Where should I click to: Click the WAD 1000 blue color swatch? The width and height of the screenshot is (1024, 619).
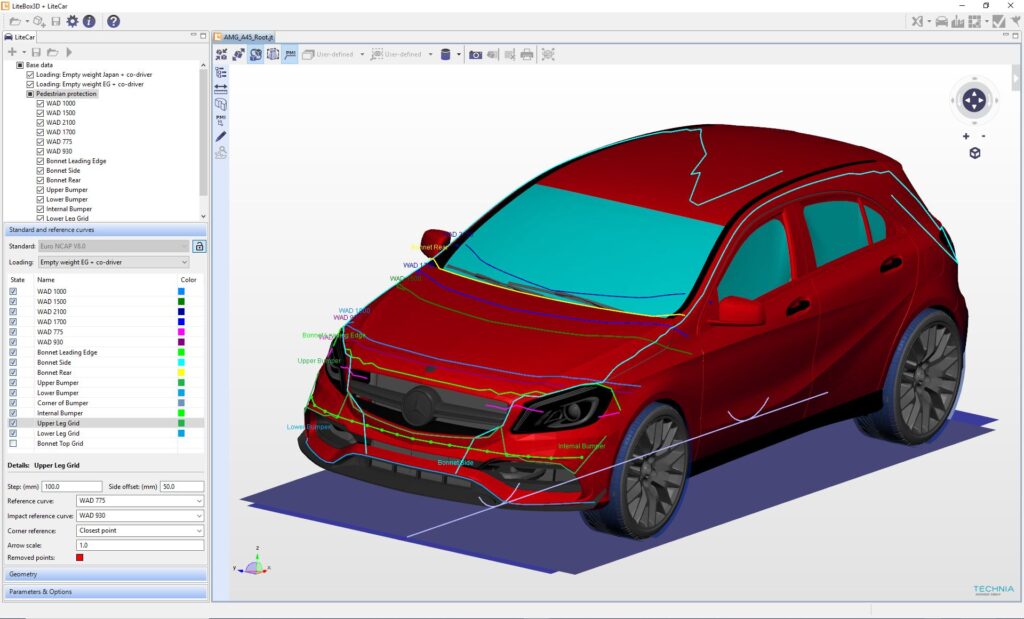[182, 291]
